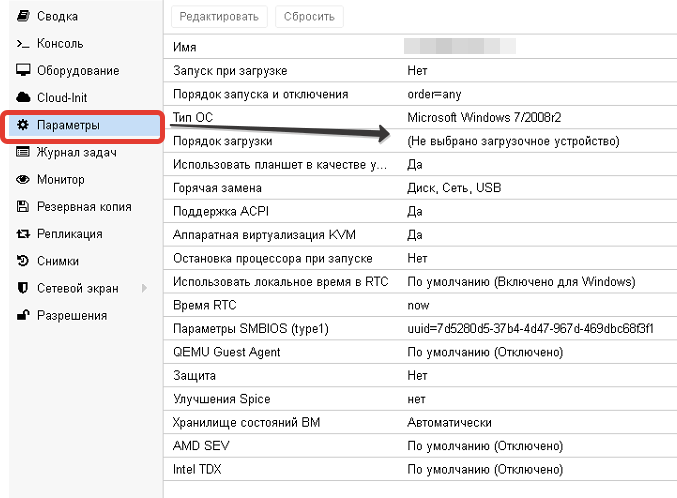Open the Сетевой экран menu item
Screen dimensions: 677x498
[x=77, y=289]
